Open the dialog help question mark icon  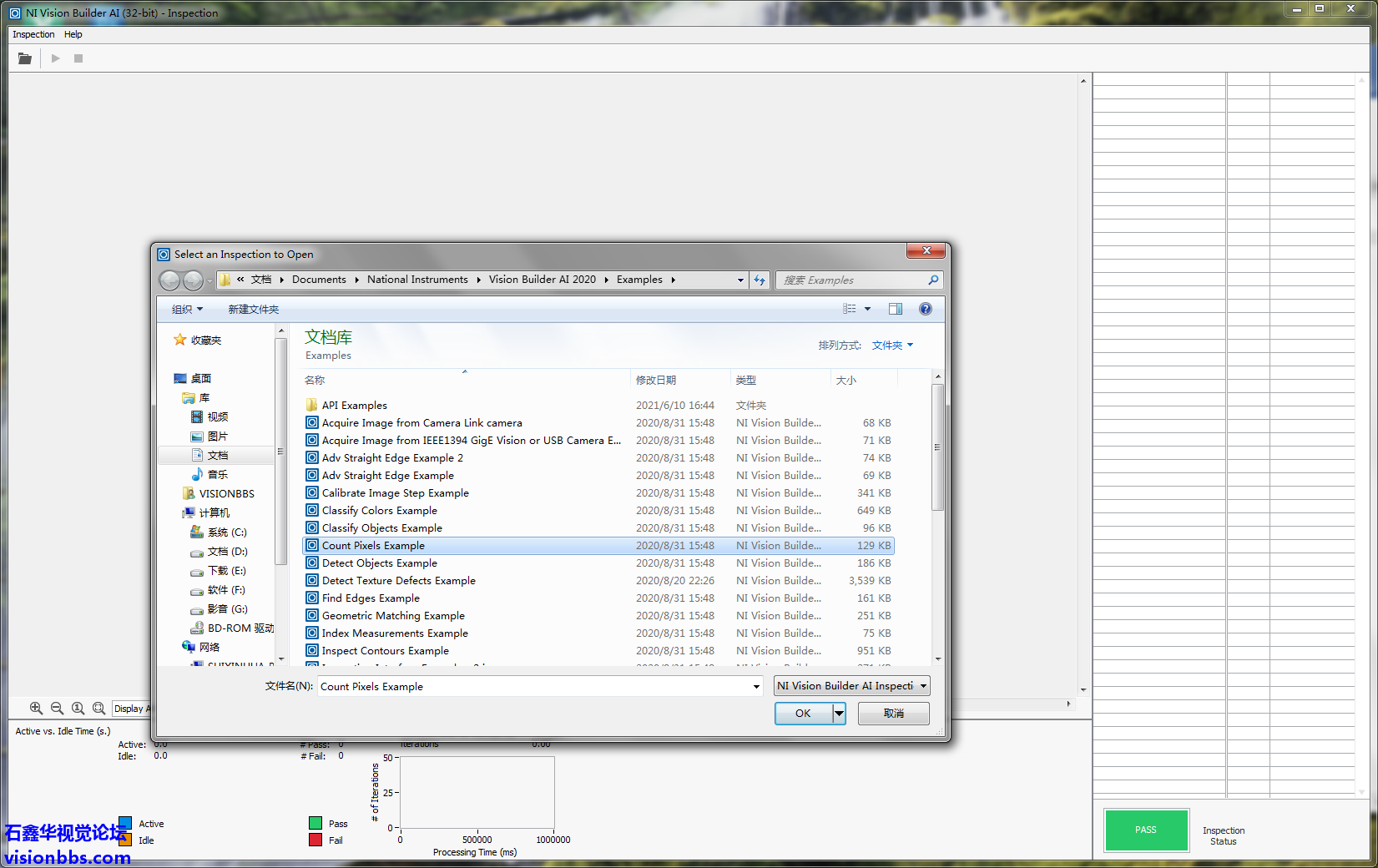925,309
